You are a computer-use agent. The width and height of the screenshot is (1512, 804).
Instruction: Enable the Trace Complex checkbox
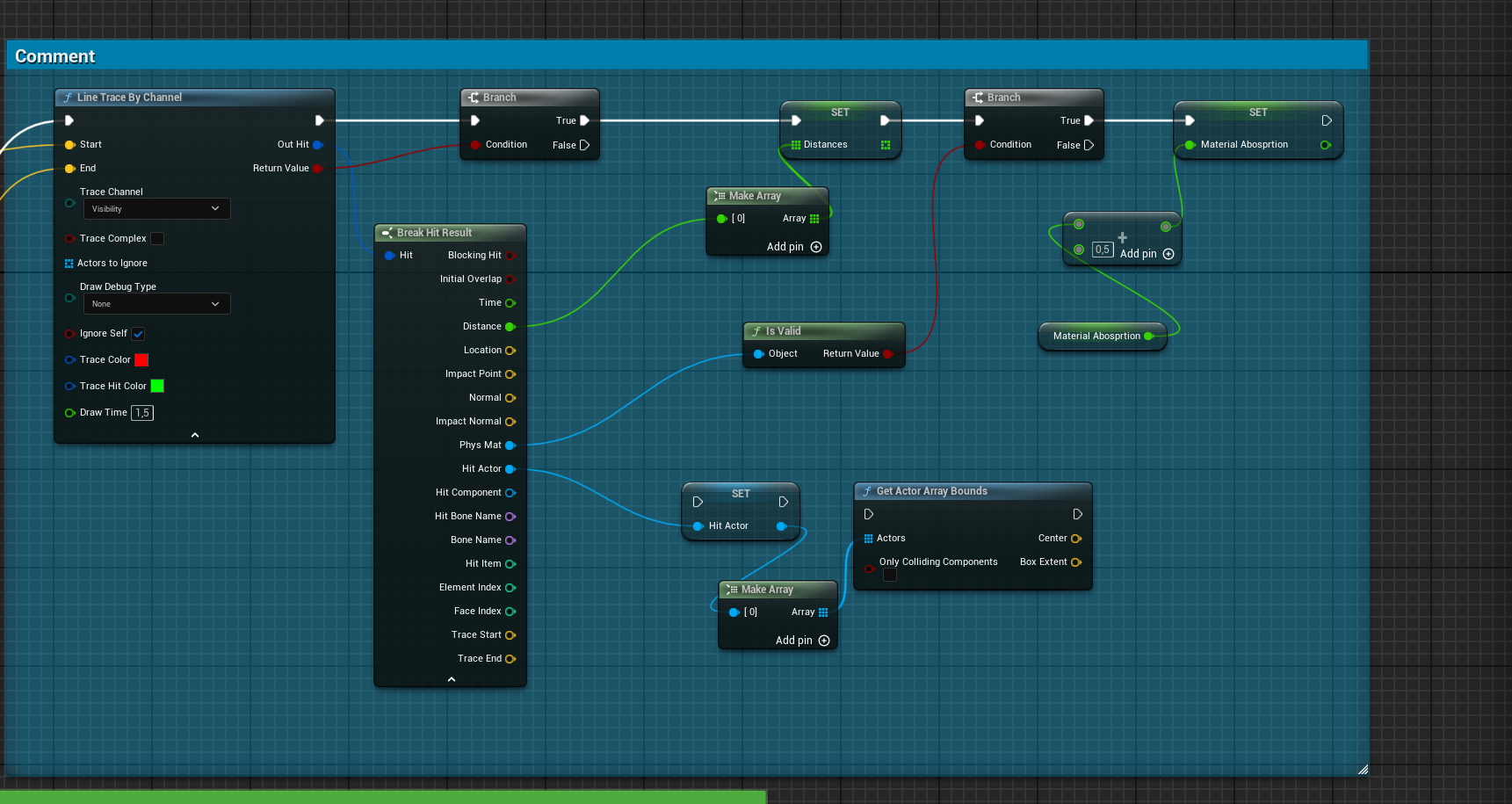157,238
